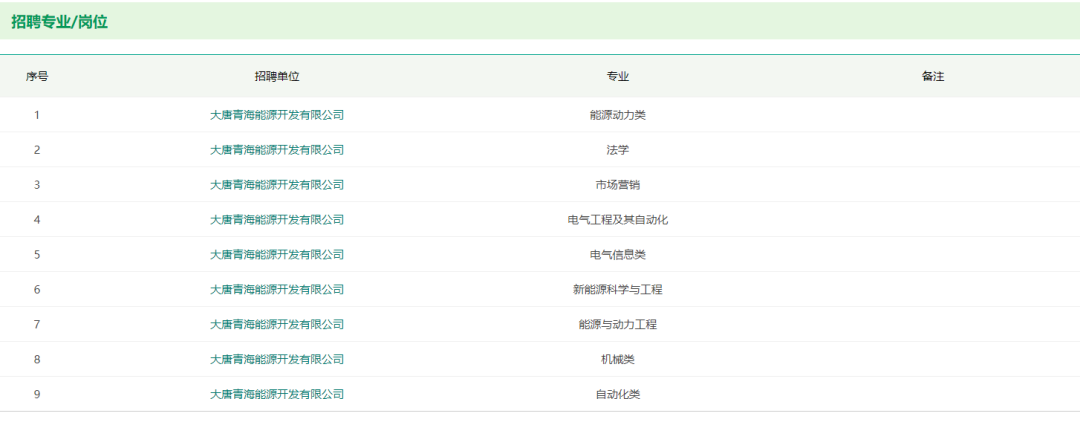The width and height of the screenshot is (1080, 425).
Task: Select the 能源动力类 major cell
Action: [617, 115]
